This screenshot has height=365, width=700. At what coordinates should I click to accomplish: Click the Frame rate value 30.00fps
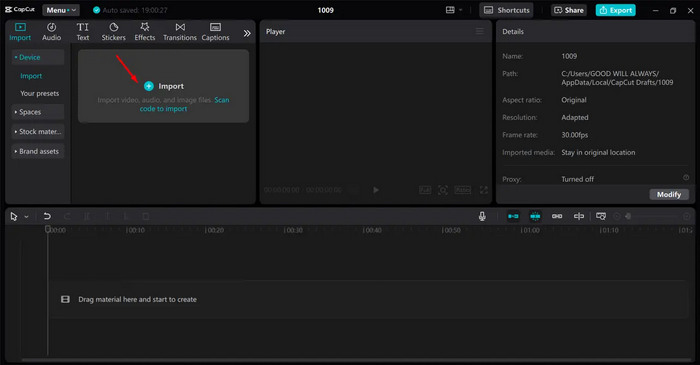coord(575,135)
